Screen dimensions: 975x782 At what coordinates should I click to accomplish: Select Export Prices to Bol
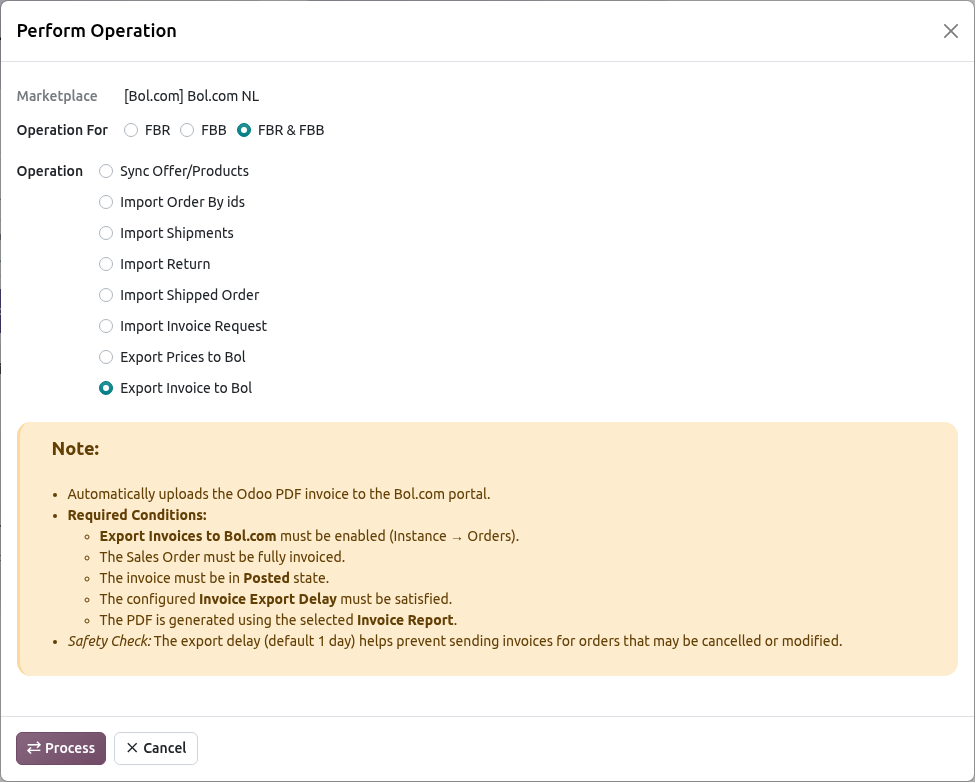[x=106, y=357]
